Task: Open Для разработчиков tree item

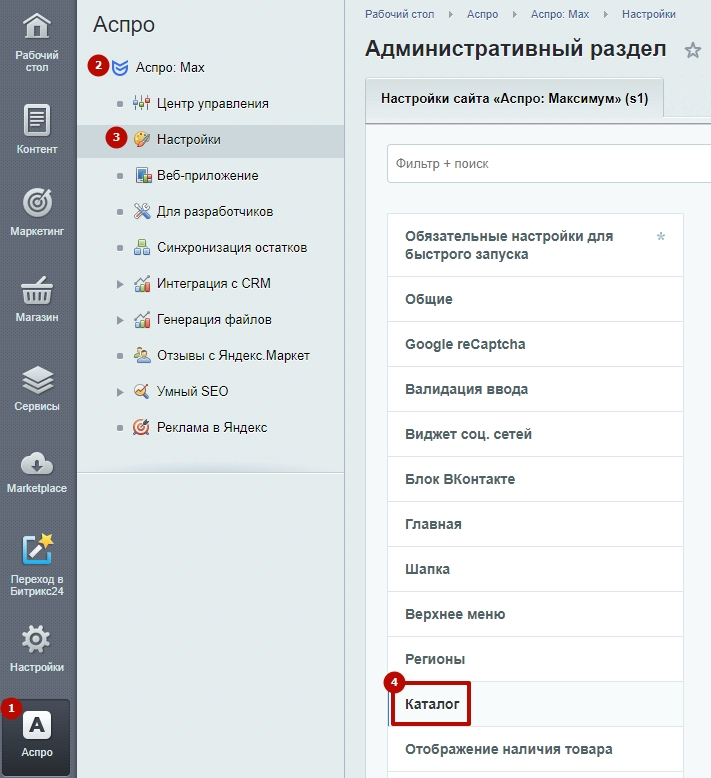Action: [215, 212]
